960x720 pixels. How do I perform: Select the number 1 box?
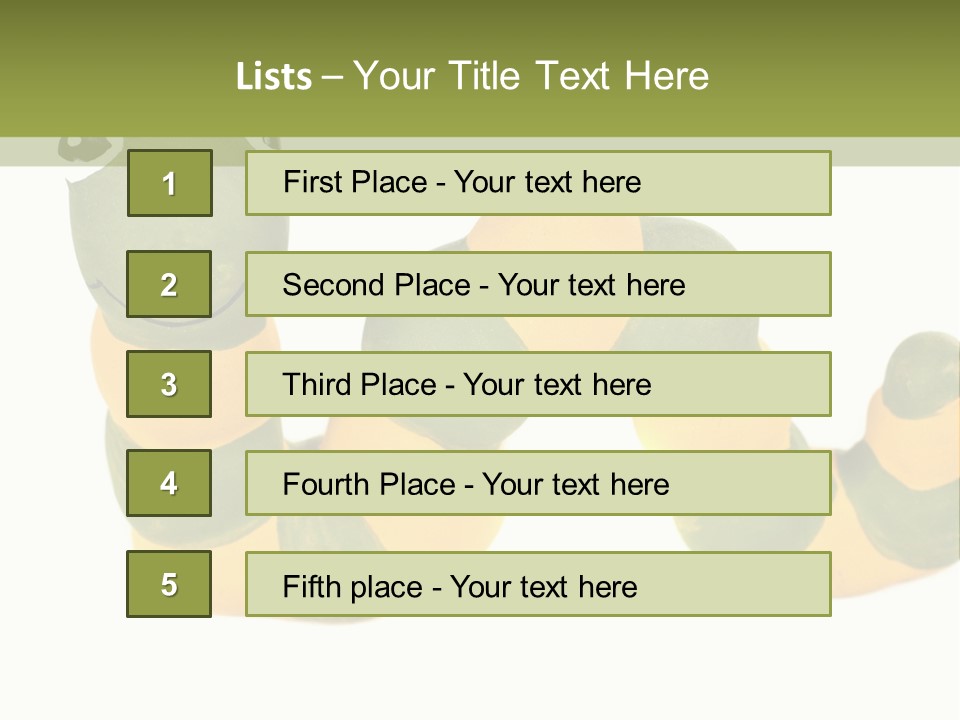(x=170, y=183)
